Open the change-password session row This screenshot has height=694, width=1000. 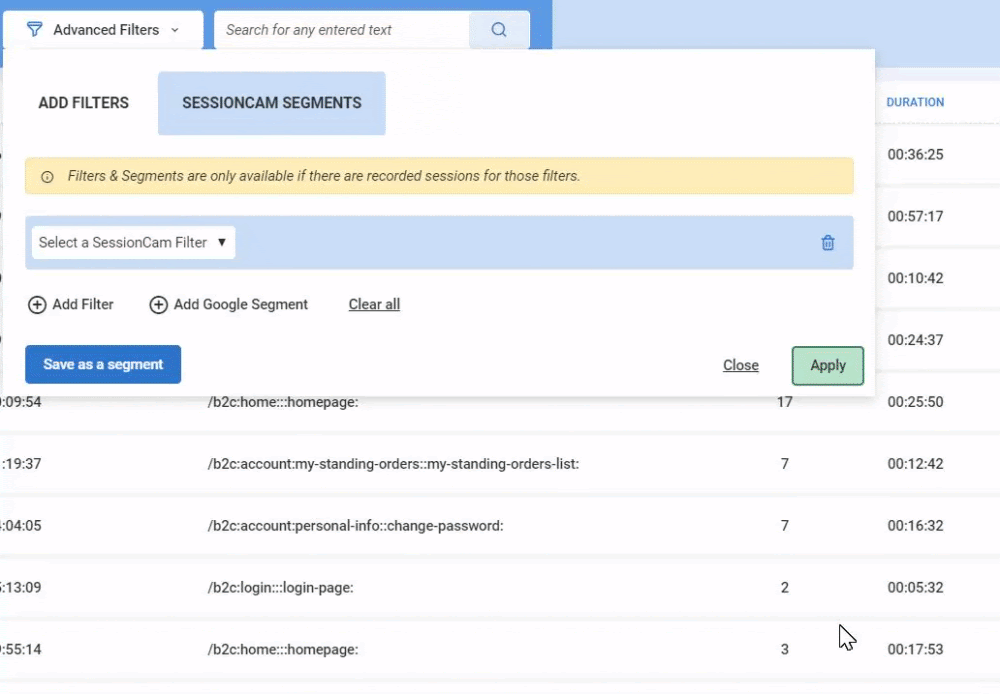(x=355, y=526)
